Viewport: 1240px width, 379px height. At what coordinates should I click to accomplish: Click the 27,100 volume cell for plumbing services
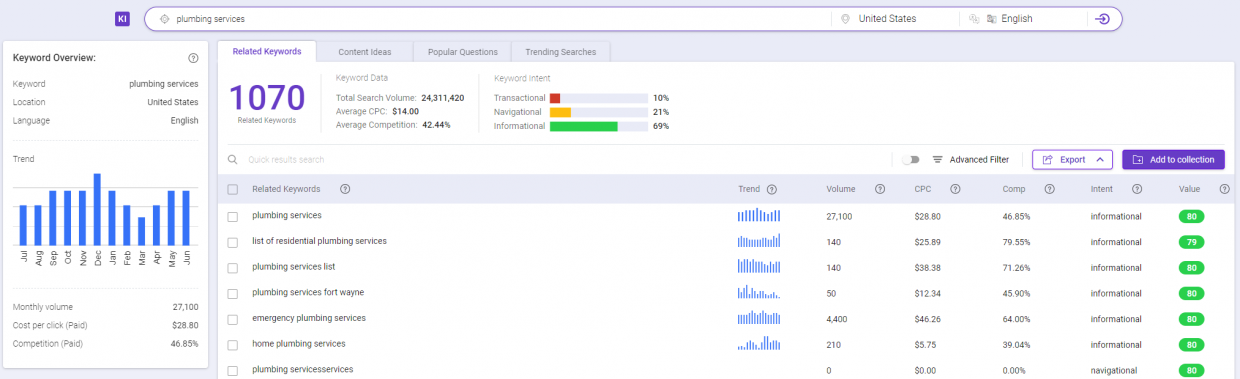click(839, 216)
